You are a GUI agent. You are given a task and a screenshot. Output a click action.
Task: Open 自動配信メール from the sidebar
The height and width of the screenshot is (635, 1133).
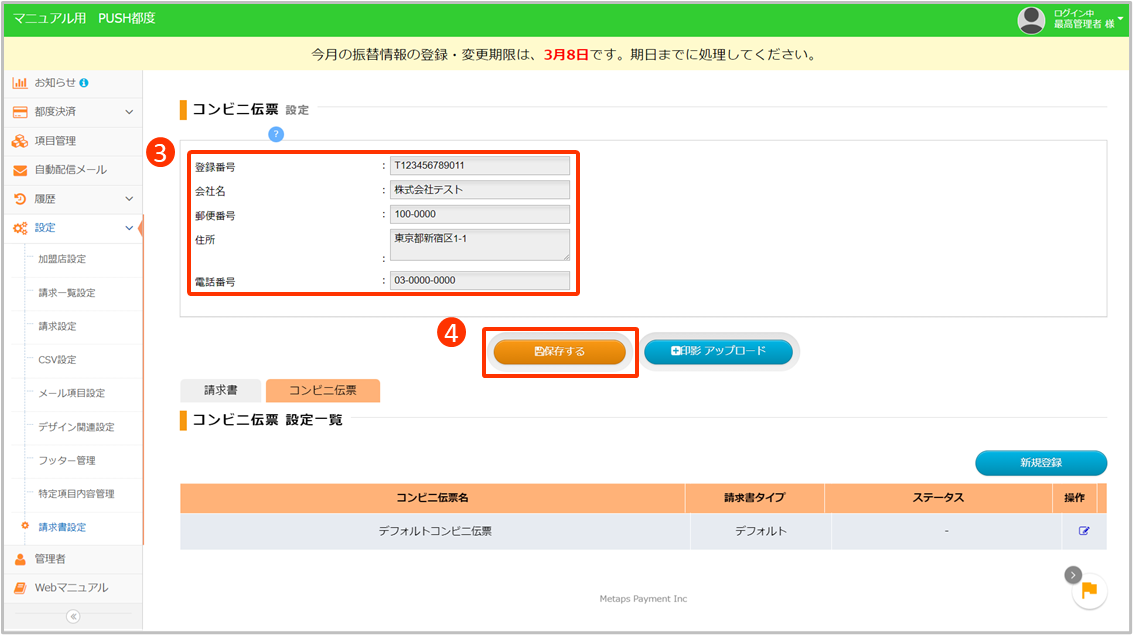pos(70,170)
